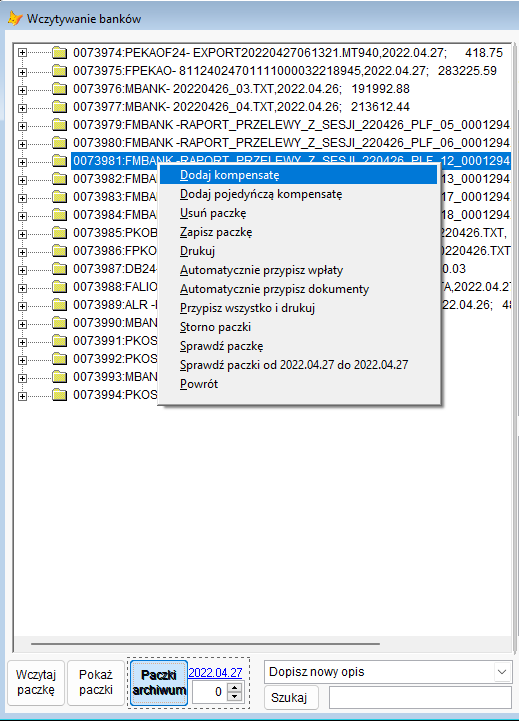Click the folder icon of package 0073974
Image resolution: width=519 pixels, height=721 pixels.
click(59, 53)
